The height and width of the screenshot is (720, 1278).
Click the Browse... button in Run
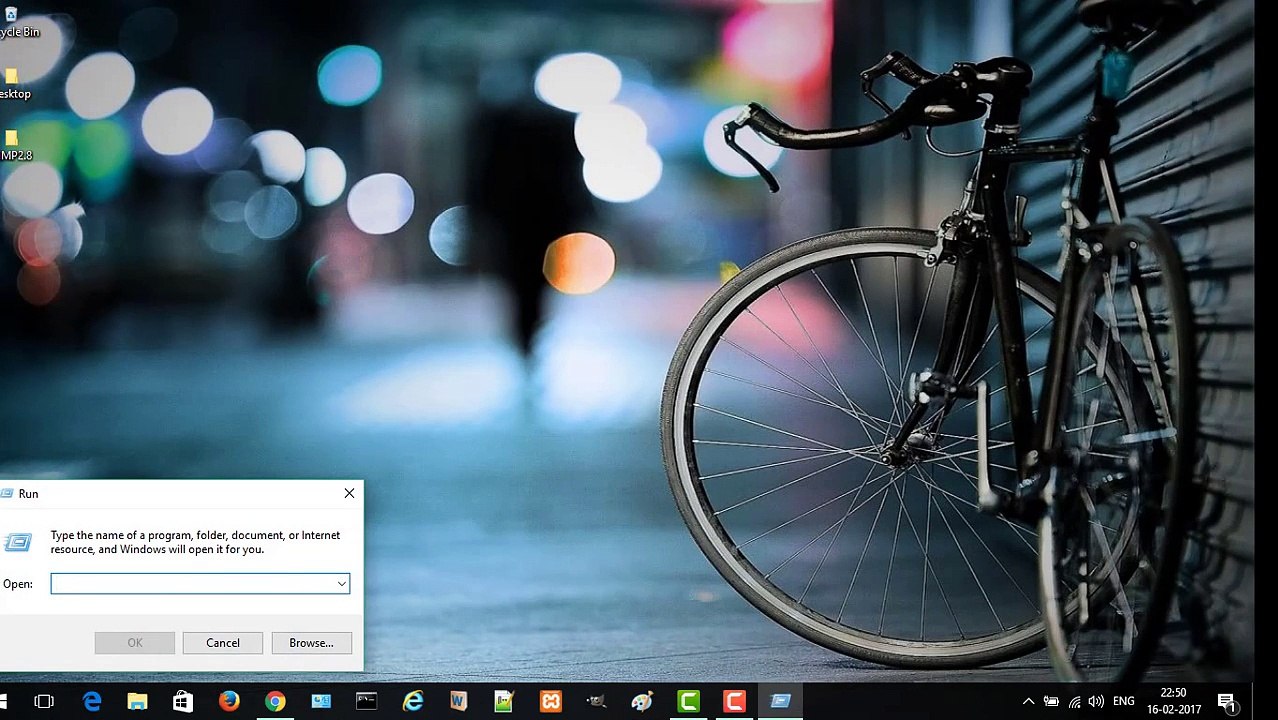click(x=311, y=643)
